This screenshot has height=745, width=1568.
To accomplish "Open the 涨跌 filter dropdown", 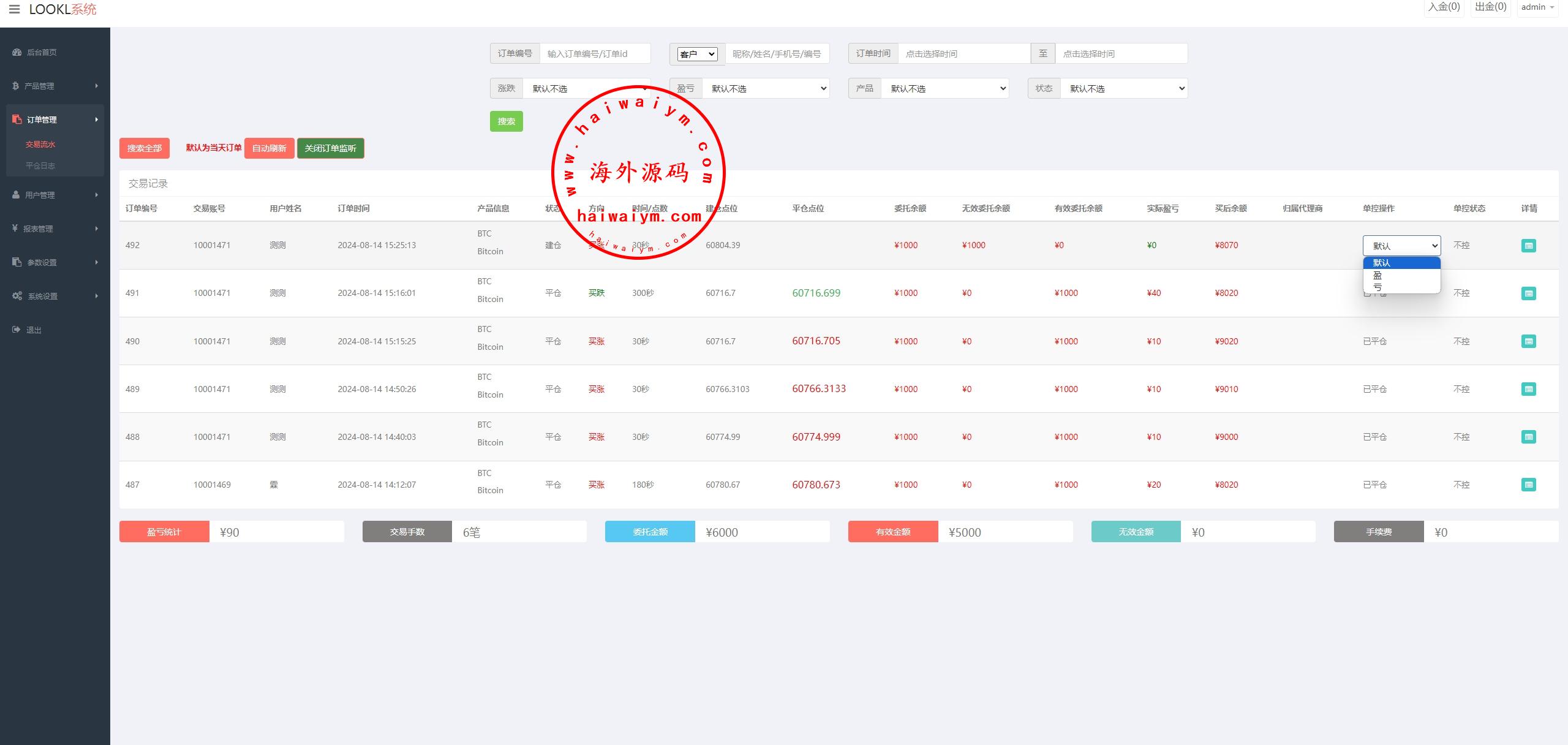I will click(587, 89).
